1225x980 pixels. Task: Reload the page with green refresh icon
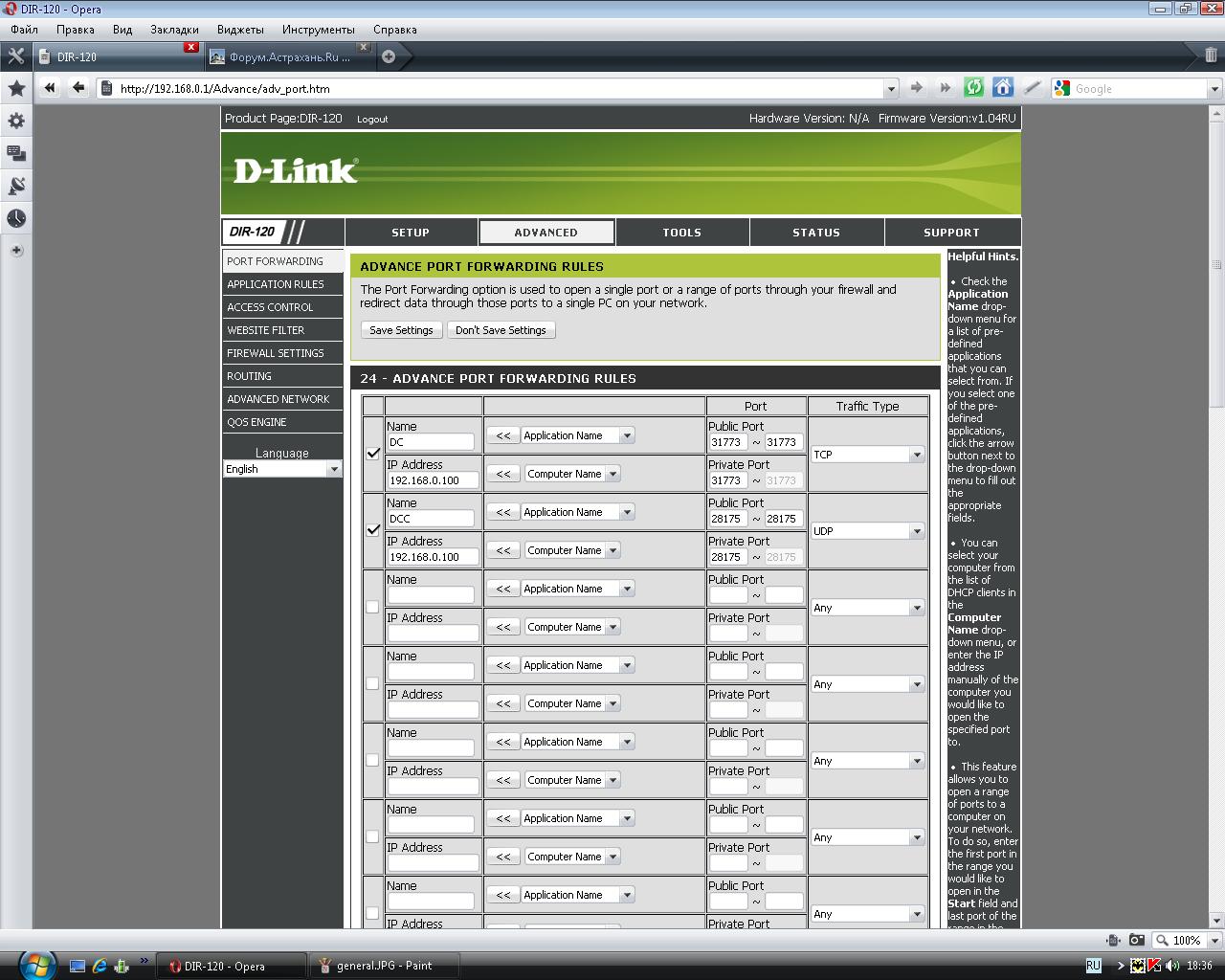tap(973, 88)
